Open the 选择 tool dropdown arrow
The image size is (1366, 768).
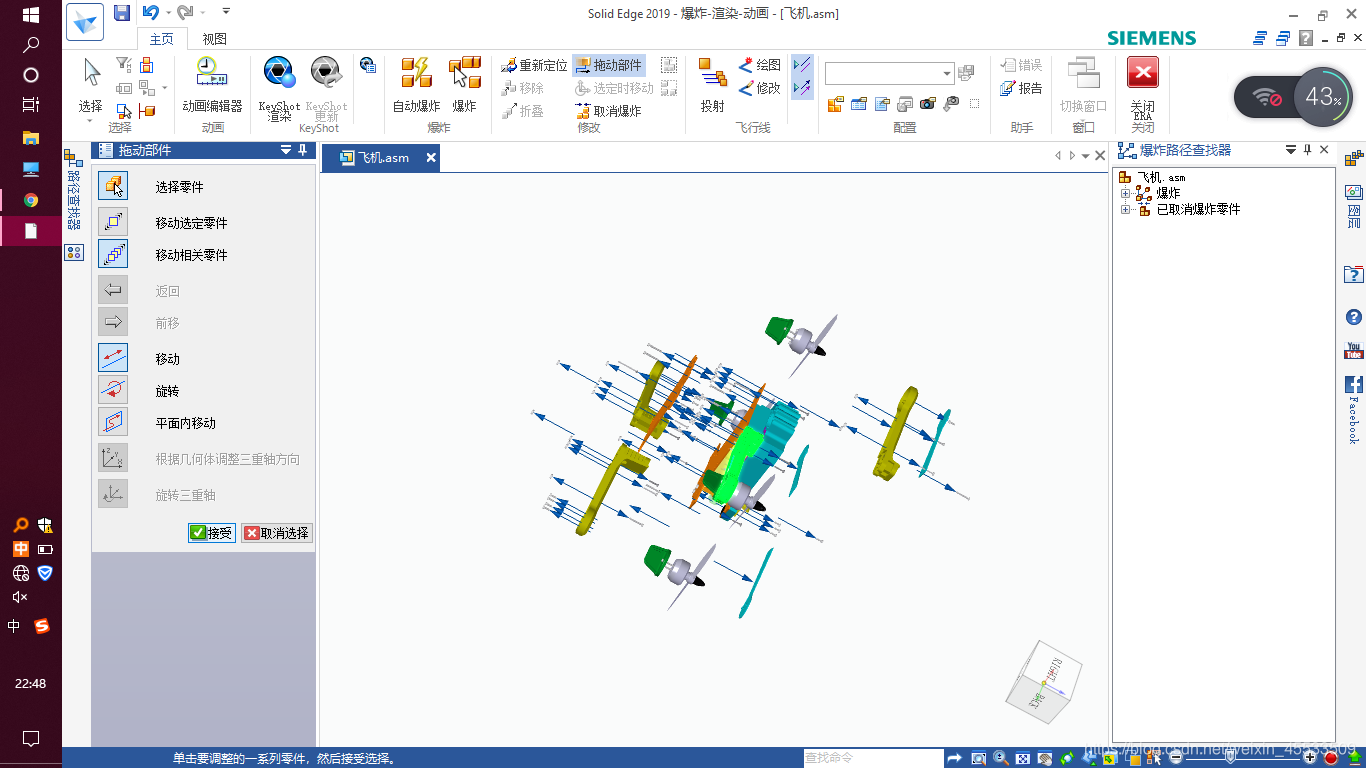[x=90, y=121]
